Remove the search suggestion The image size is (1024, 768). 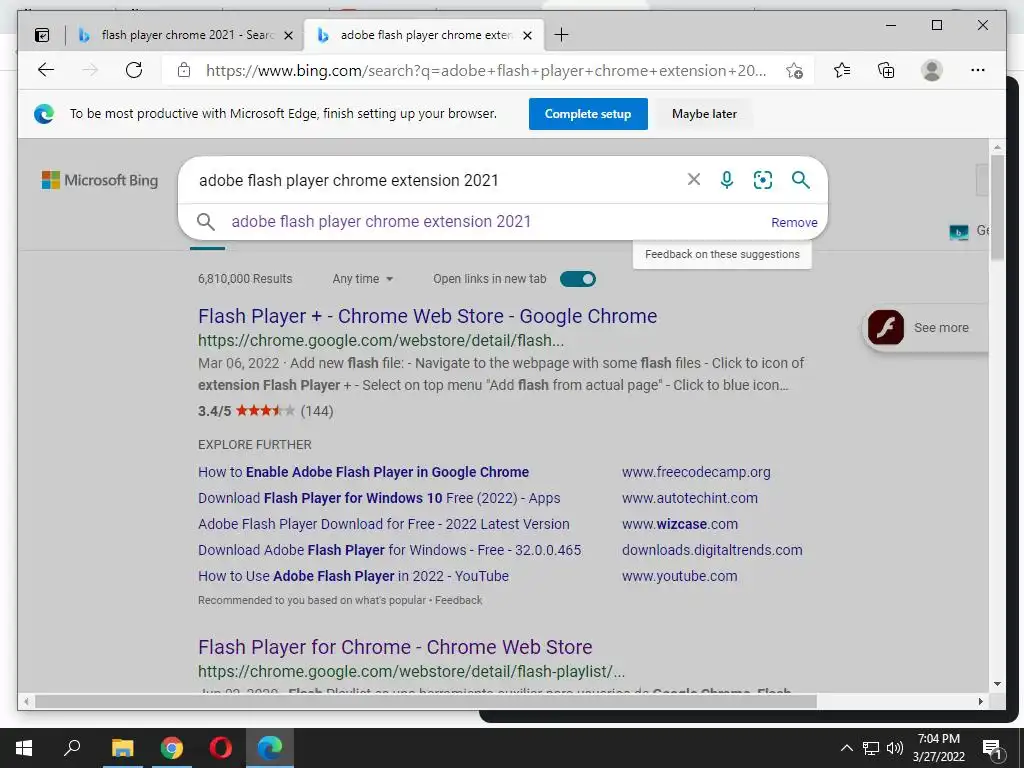(794, 223)
